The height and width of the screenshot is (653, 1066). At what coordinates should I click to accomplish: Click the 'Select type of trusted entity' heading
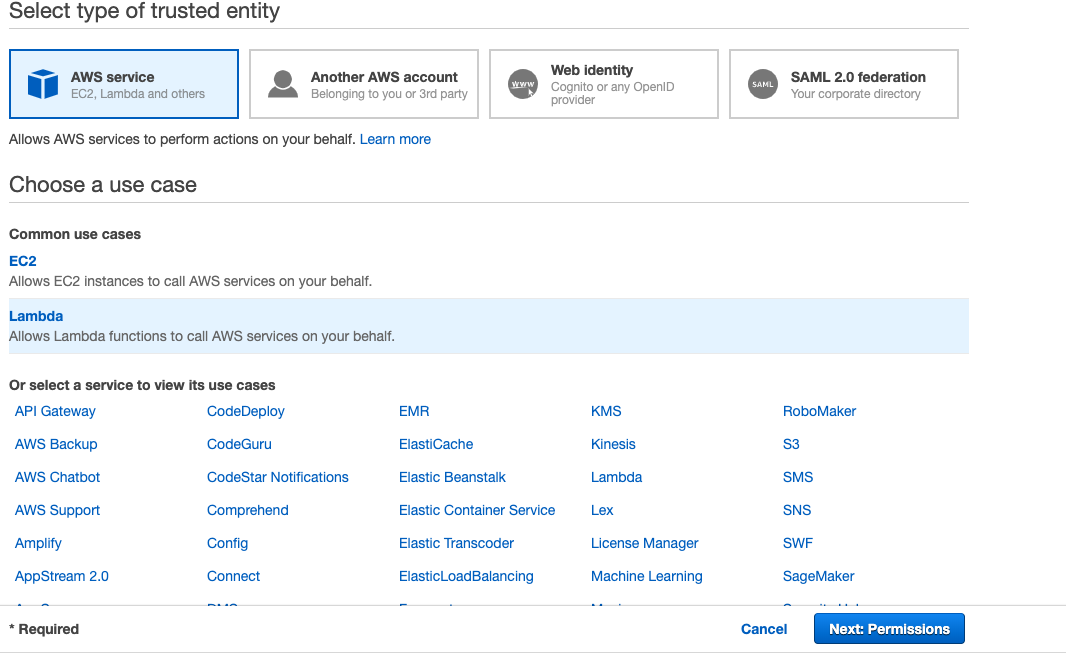coord(144,12)
